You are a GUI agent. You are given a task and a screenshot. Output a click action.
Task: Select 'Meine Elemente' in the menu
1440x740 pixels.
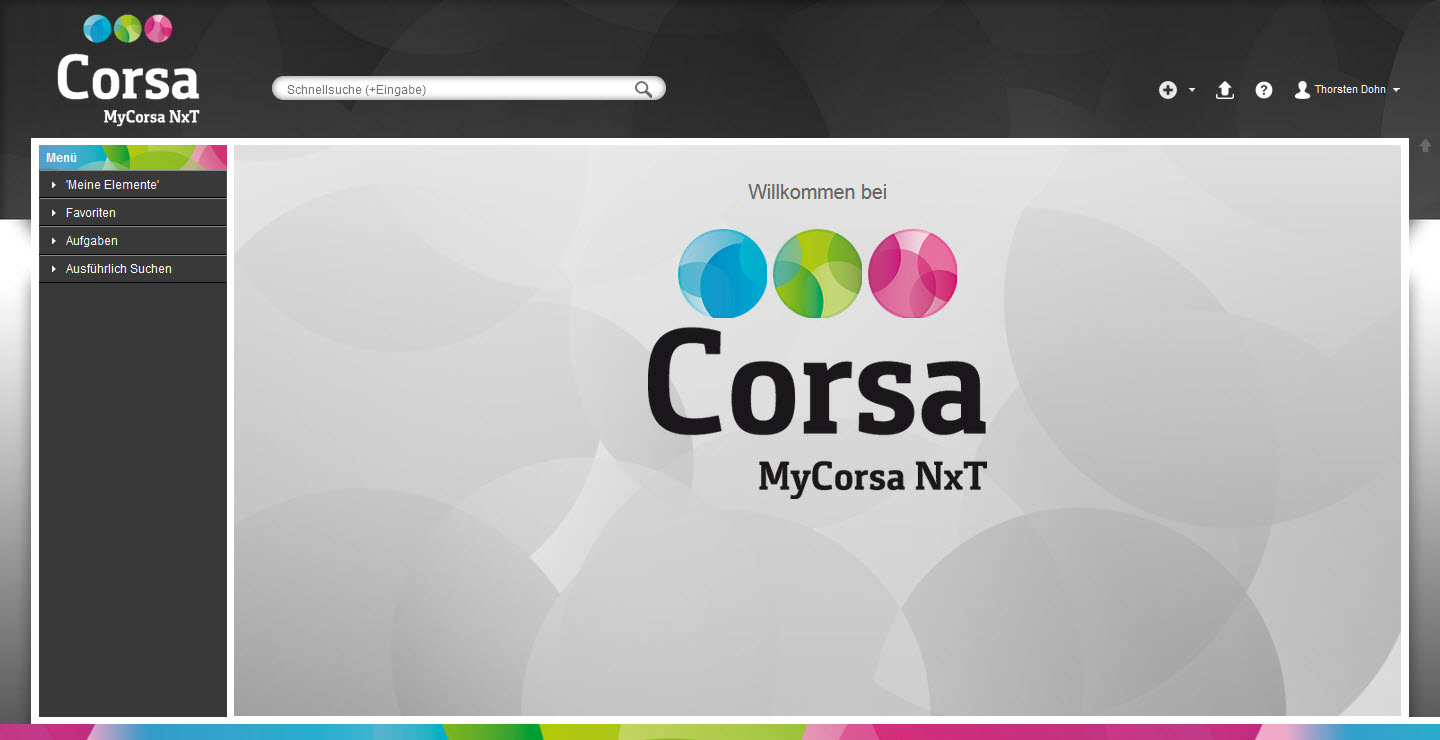tap(112, 185)
